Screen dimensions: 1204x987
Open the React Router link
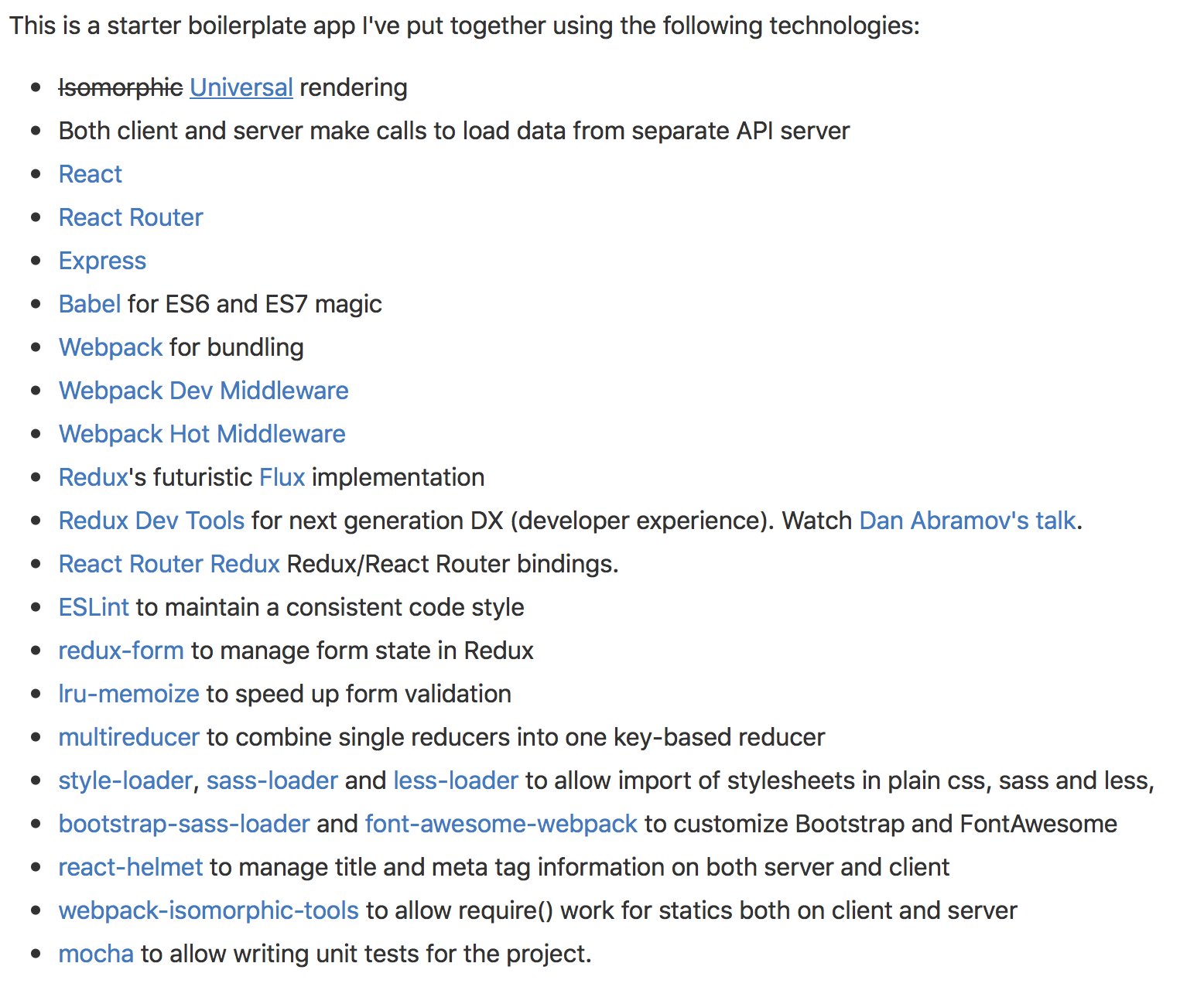tap(131, 217)
